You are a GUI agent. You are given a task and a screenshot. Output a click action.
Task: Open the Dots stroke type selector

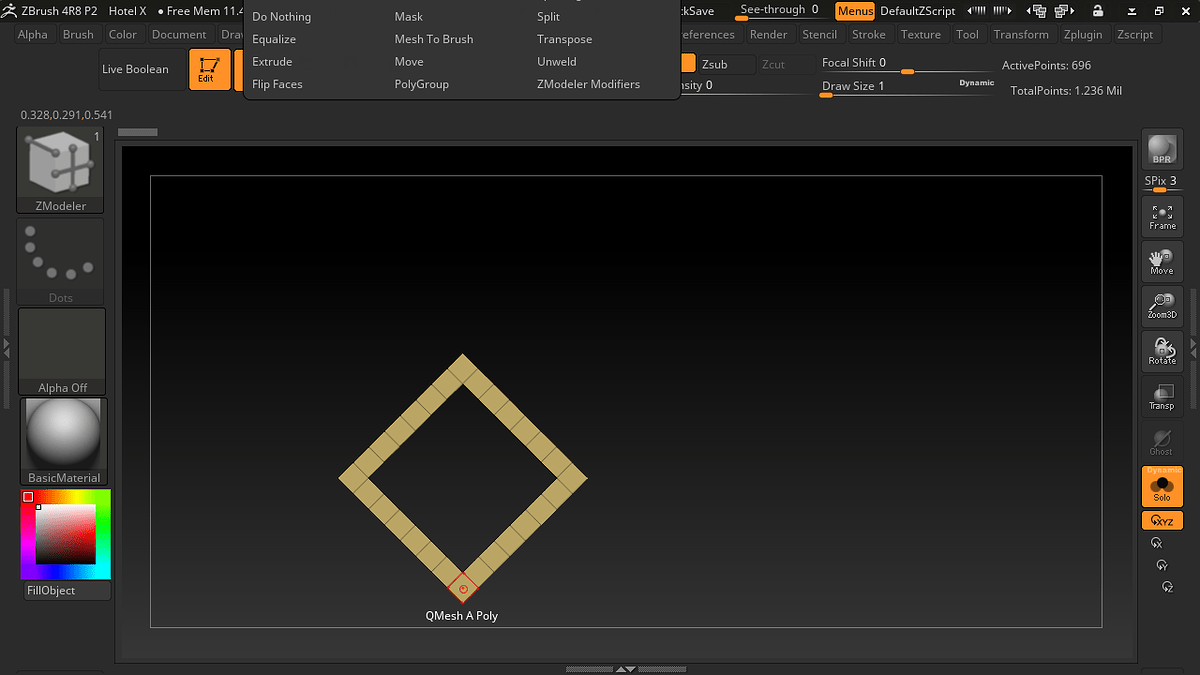pyautogui.click(x=61, y=262)
